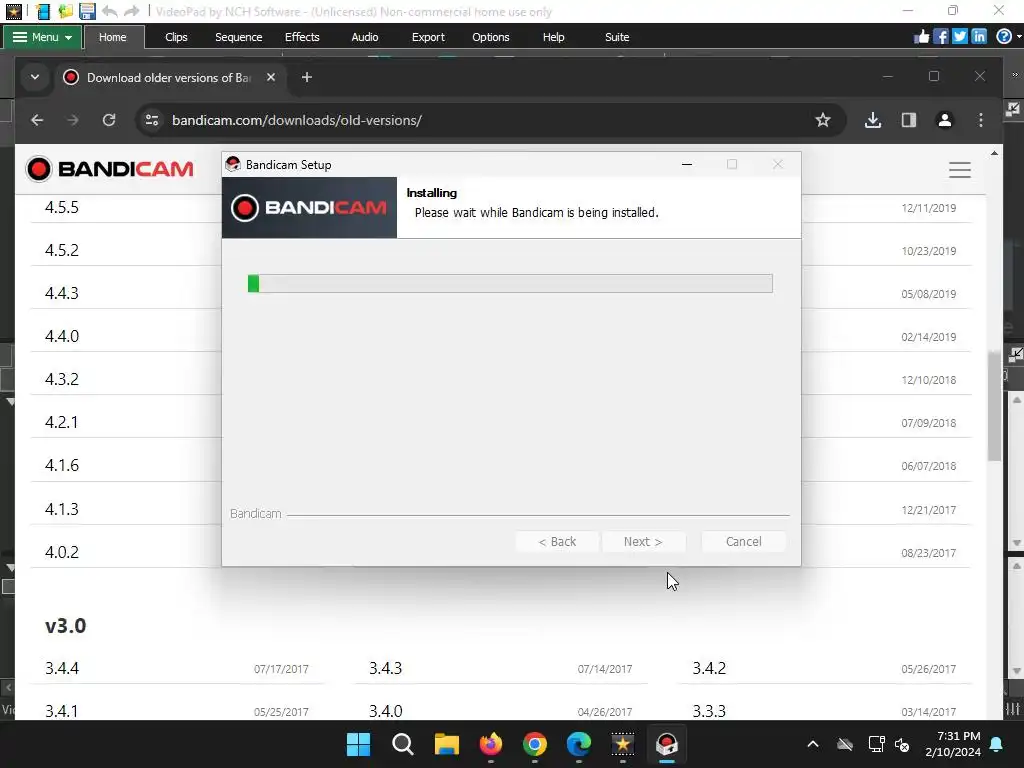Click the Cancel button in Bandicam Setup
Viewport: 1024px width, 768px height.
(x=743, y=541)
